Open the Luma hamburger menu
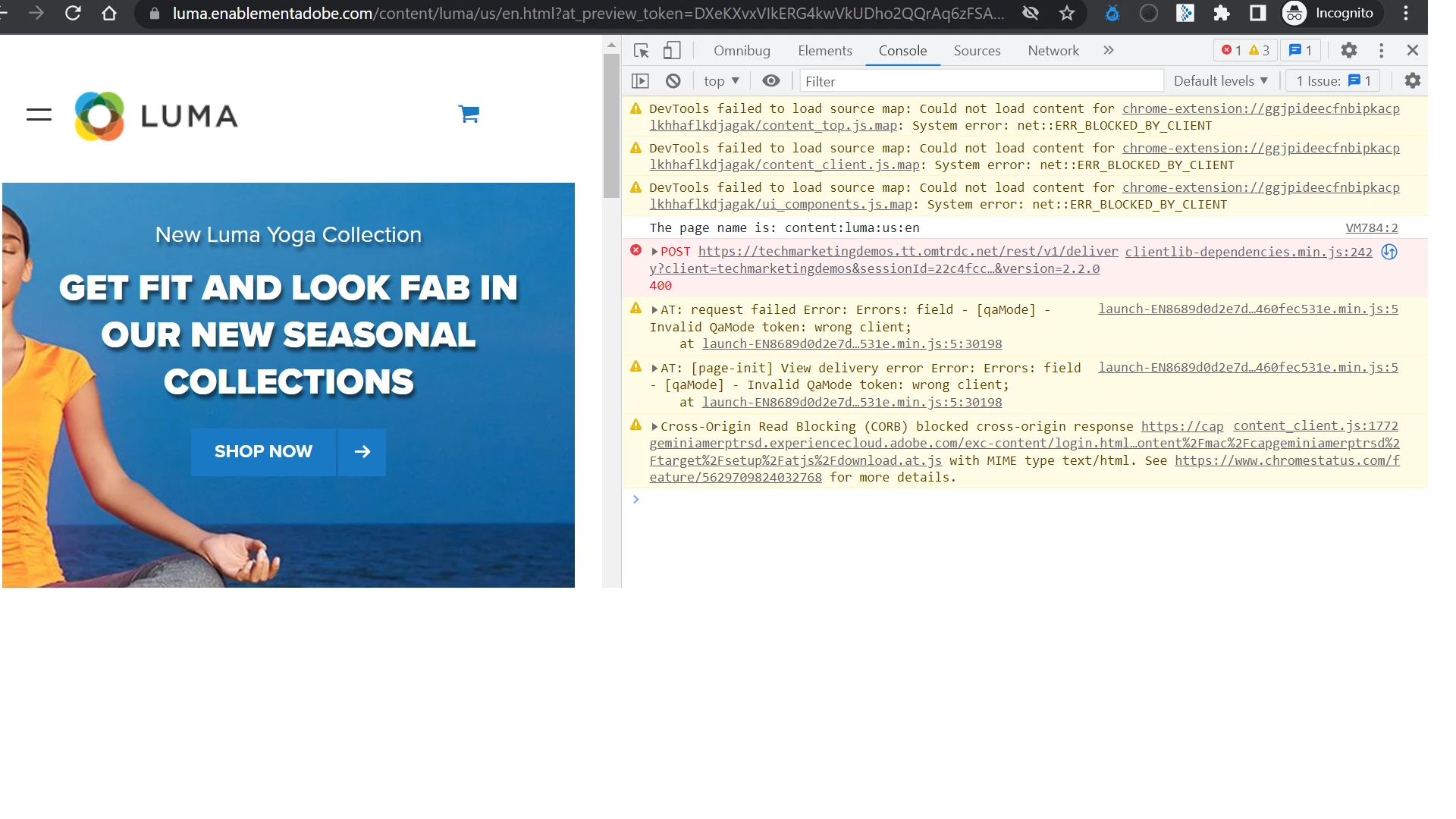This screenshot has width=1456, height=819. coord(39,115)
